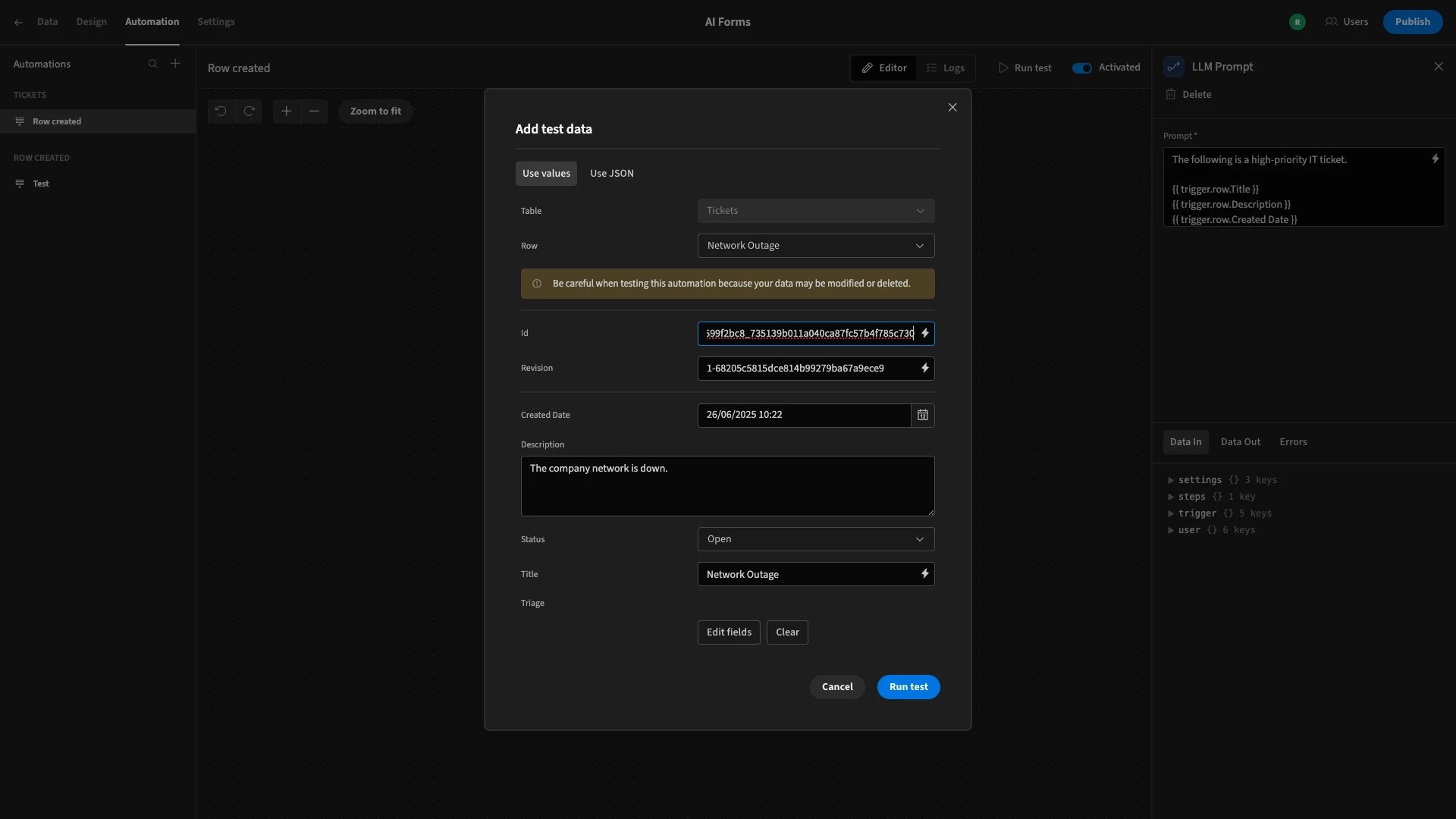Click lightning binding icon in Revision field
The height and width of the screenshot is (819, 1456).
[925, 369]
